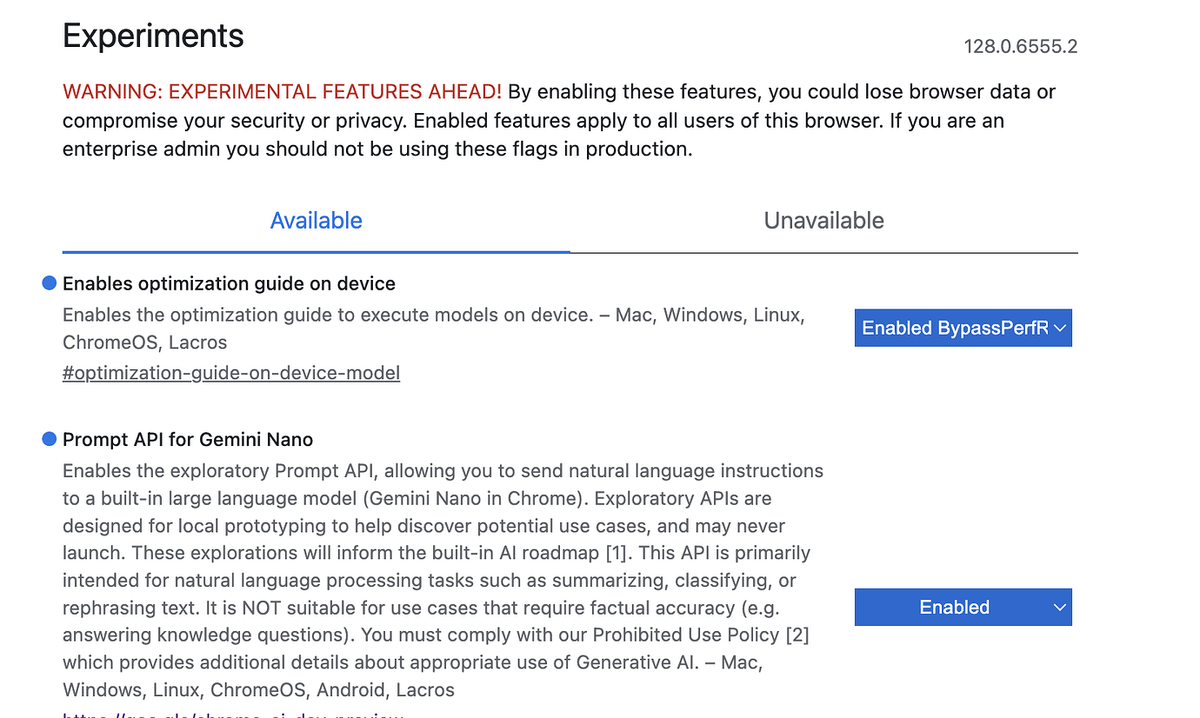Click the Prompt API for Gemini Nano title
The width and height of the screenshot is (1200, 718).
point(188,439)
